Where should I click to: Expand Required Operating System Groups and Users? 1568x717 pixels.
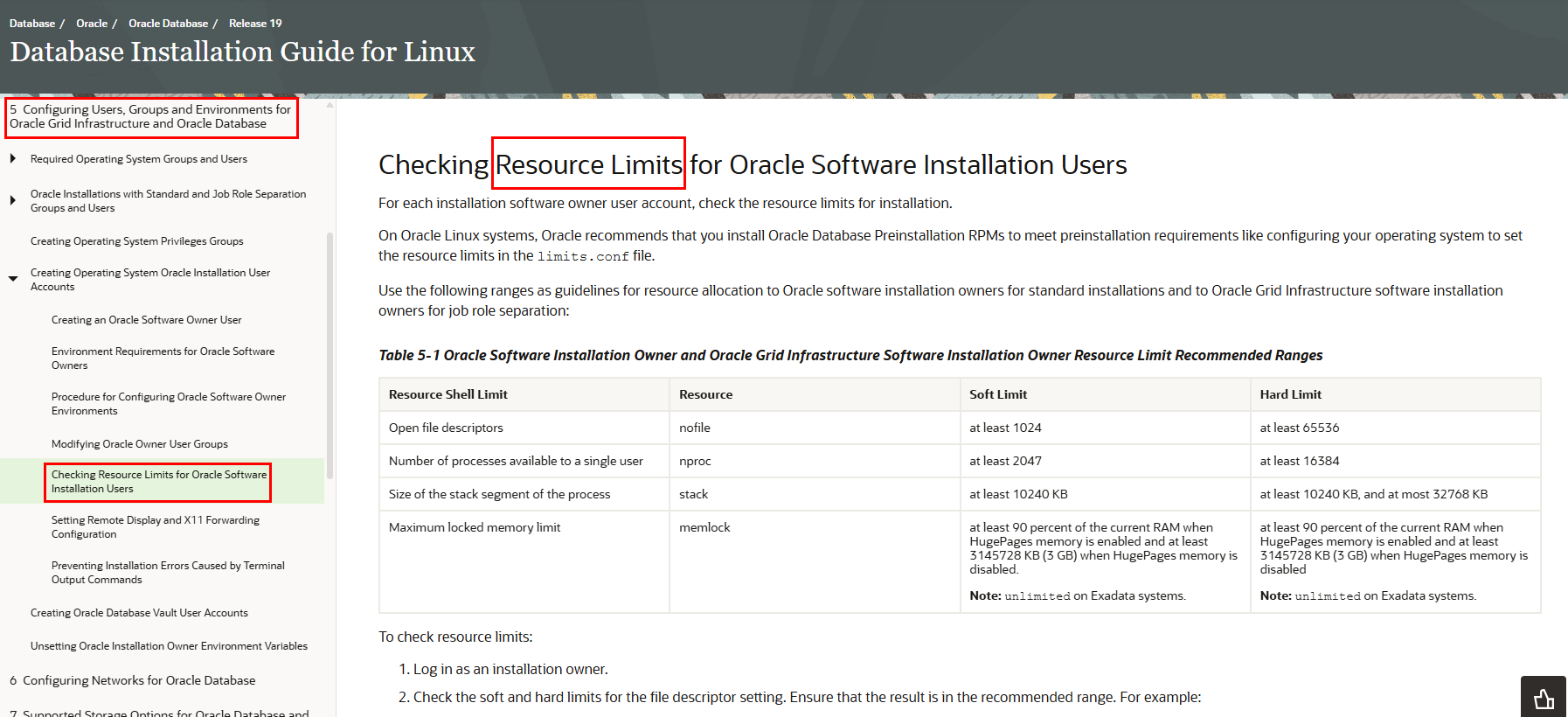pyautogui.click(x=13, y=159)
